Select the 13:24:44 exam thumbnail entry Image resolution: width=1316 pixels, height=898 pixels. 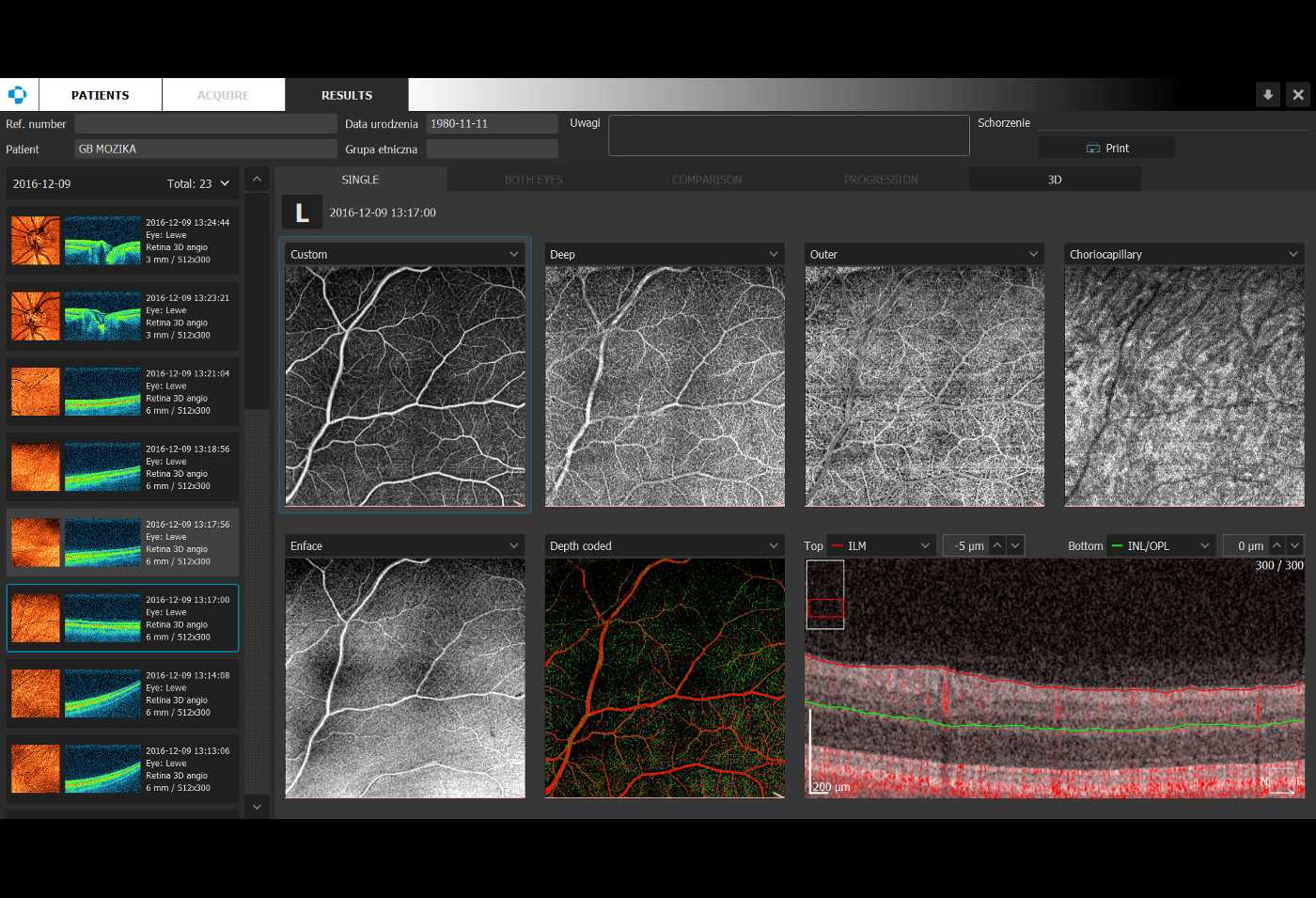click(122, 241)
